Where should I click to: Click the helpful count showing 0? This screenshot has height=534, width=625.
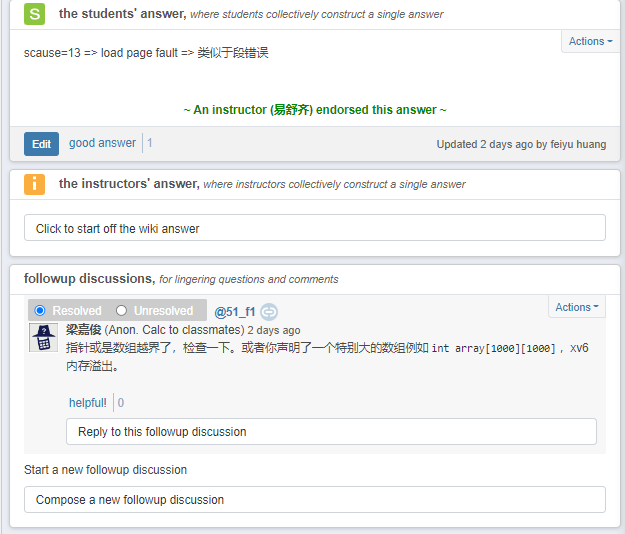(x=121, y=403)
